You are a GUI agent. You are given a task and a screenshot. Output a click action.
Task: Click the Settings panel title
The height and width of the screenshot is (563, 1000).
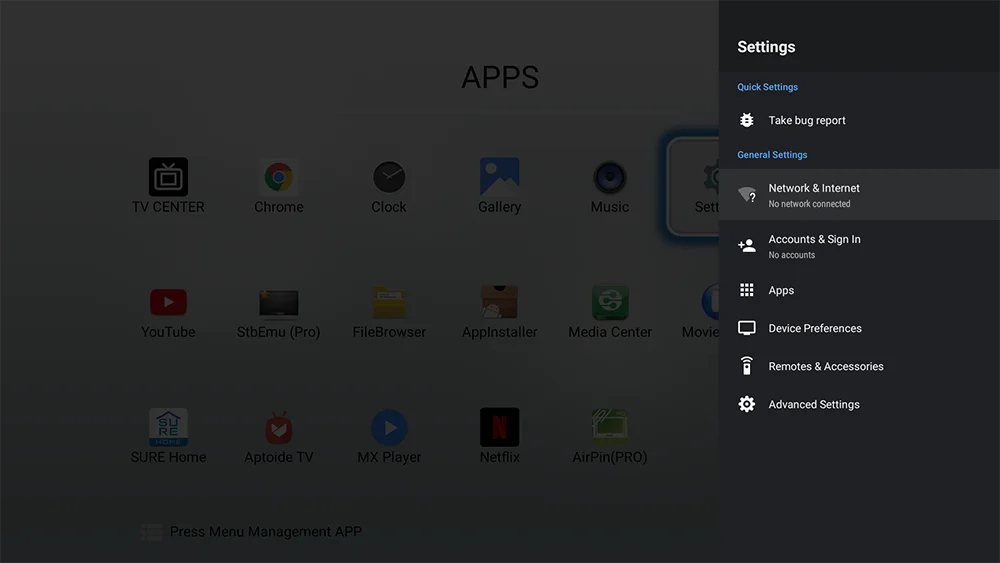[x=766, y=47]
